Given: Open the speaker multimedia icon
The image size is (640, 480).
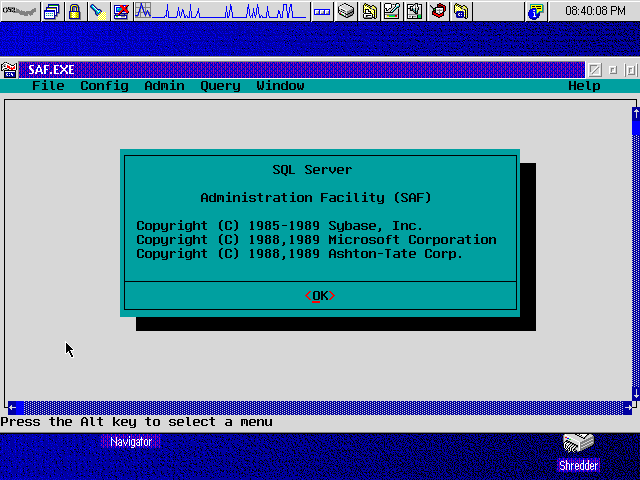Looking at the screenshot, I should (x=415, y=11).
